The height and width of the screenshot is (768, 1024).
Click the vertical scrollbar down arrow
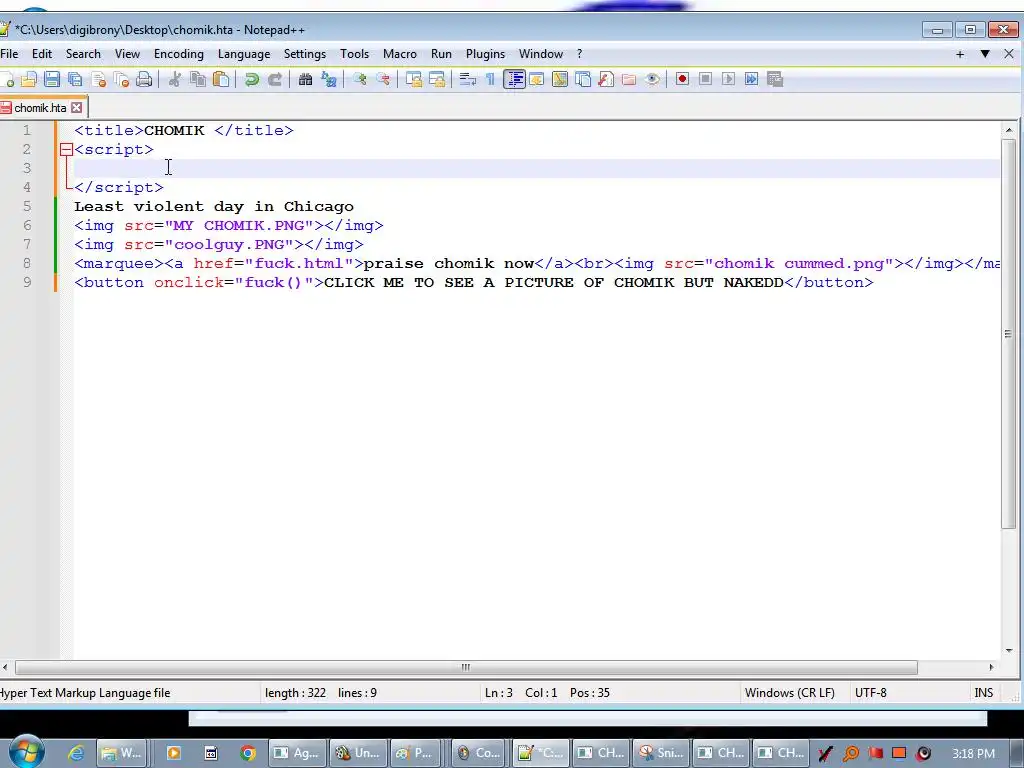click(1008, 650)
